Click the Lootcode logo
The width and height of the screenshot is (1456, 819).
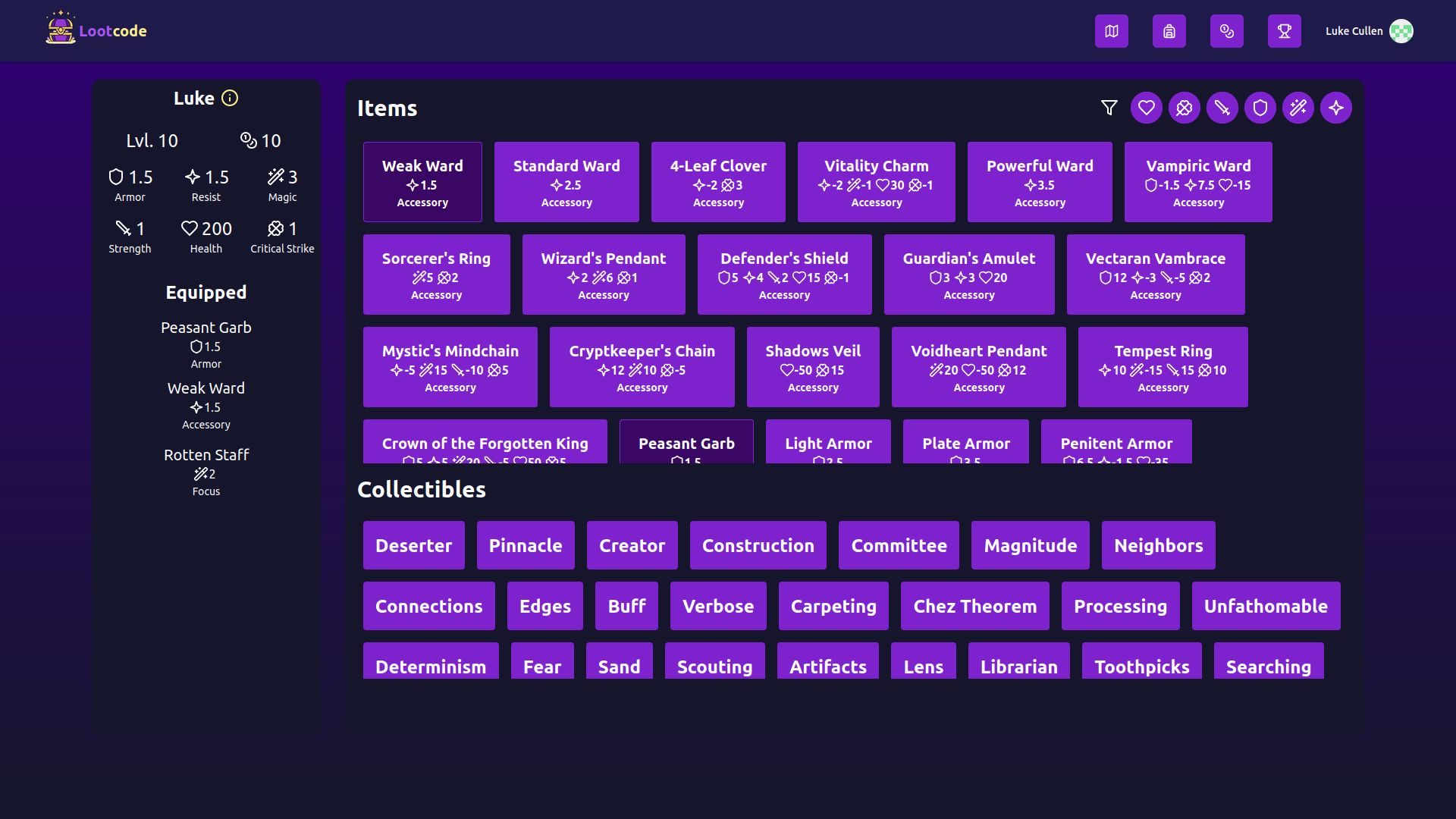96,30
